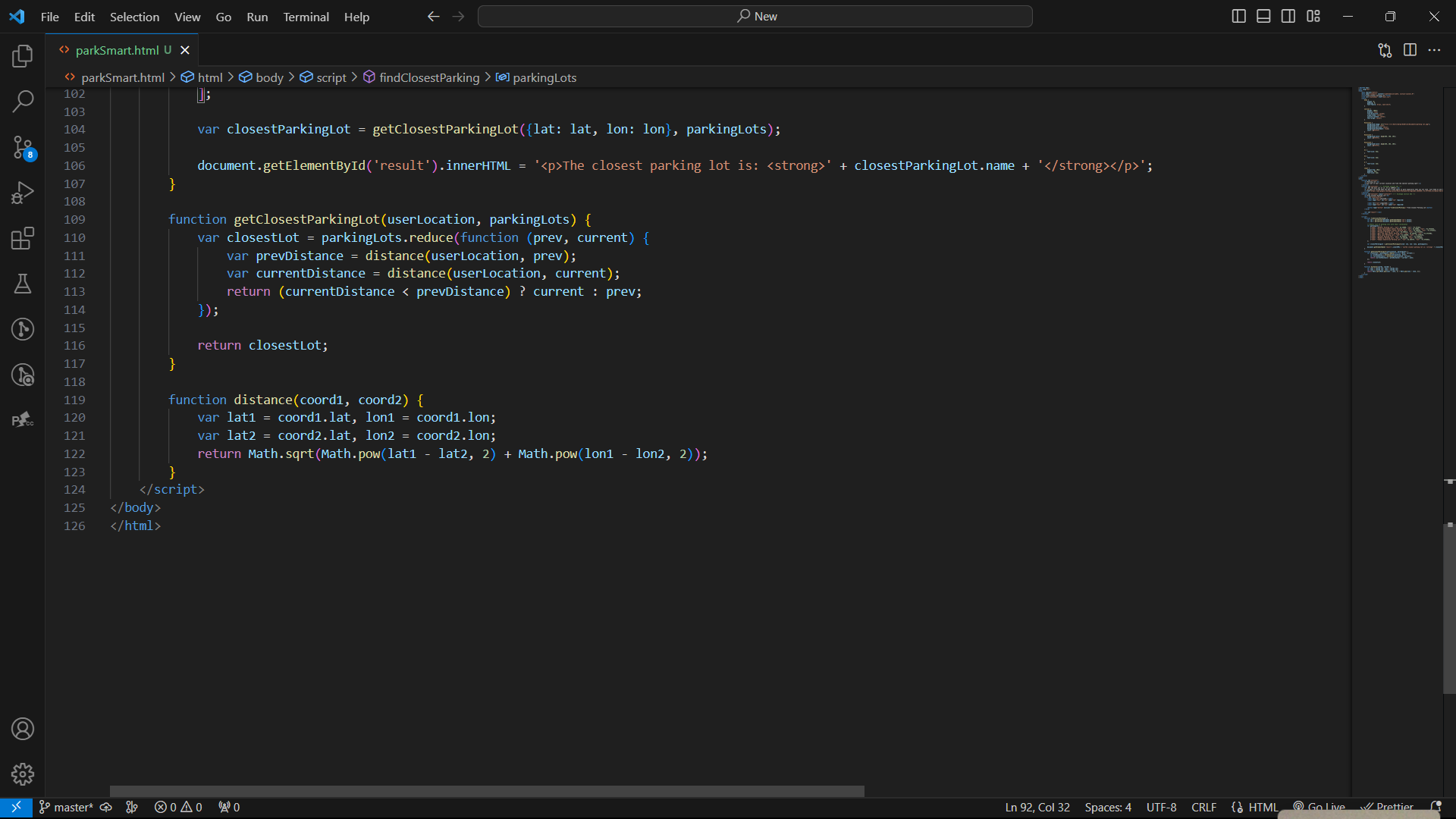Screen dimensions: 1456x819
Task: Toggle the primary side bar layout button
Action: coord(1238,16)
